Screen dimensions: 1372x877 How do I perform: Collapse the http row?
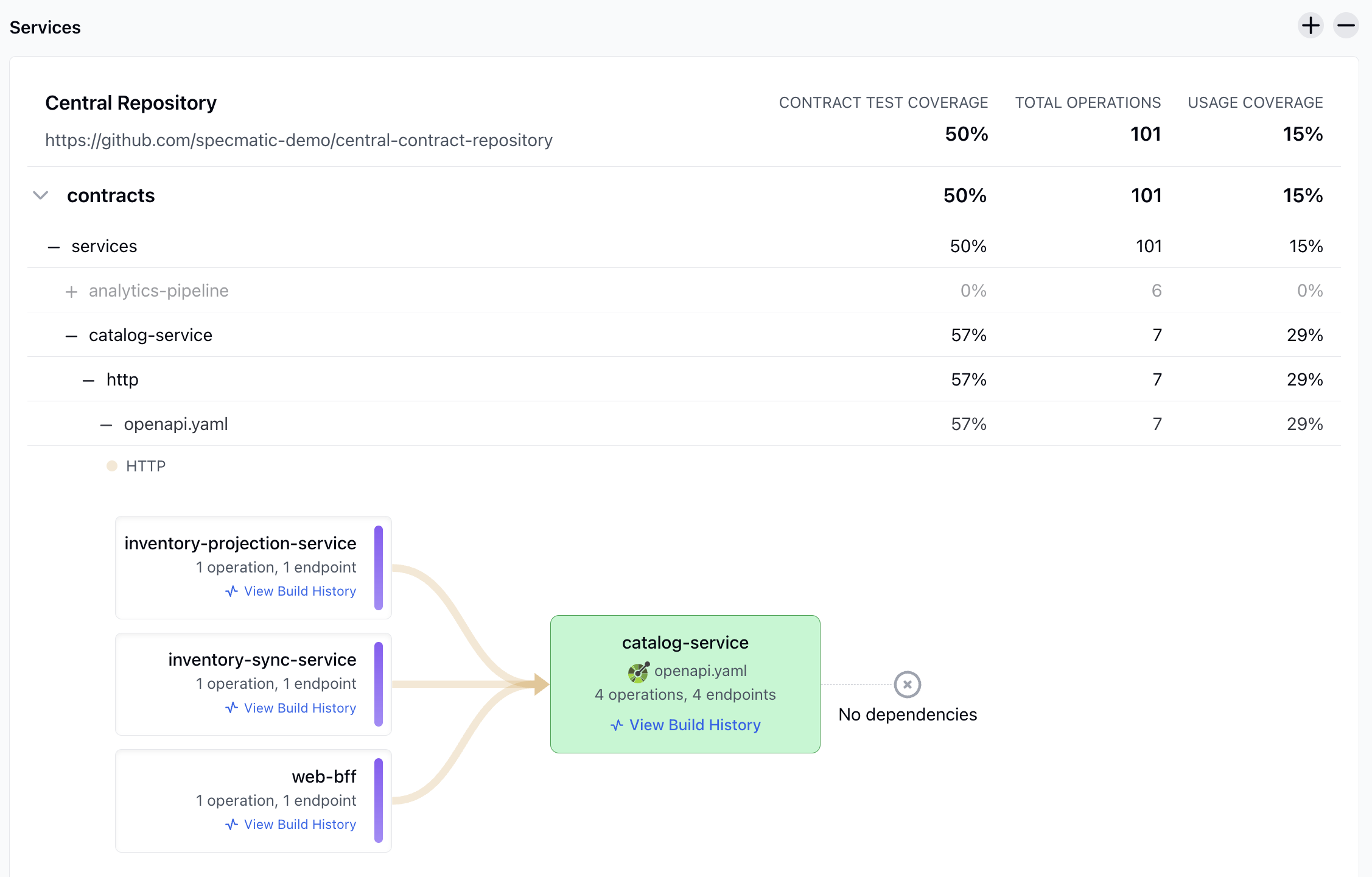[x=87, y=379]
